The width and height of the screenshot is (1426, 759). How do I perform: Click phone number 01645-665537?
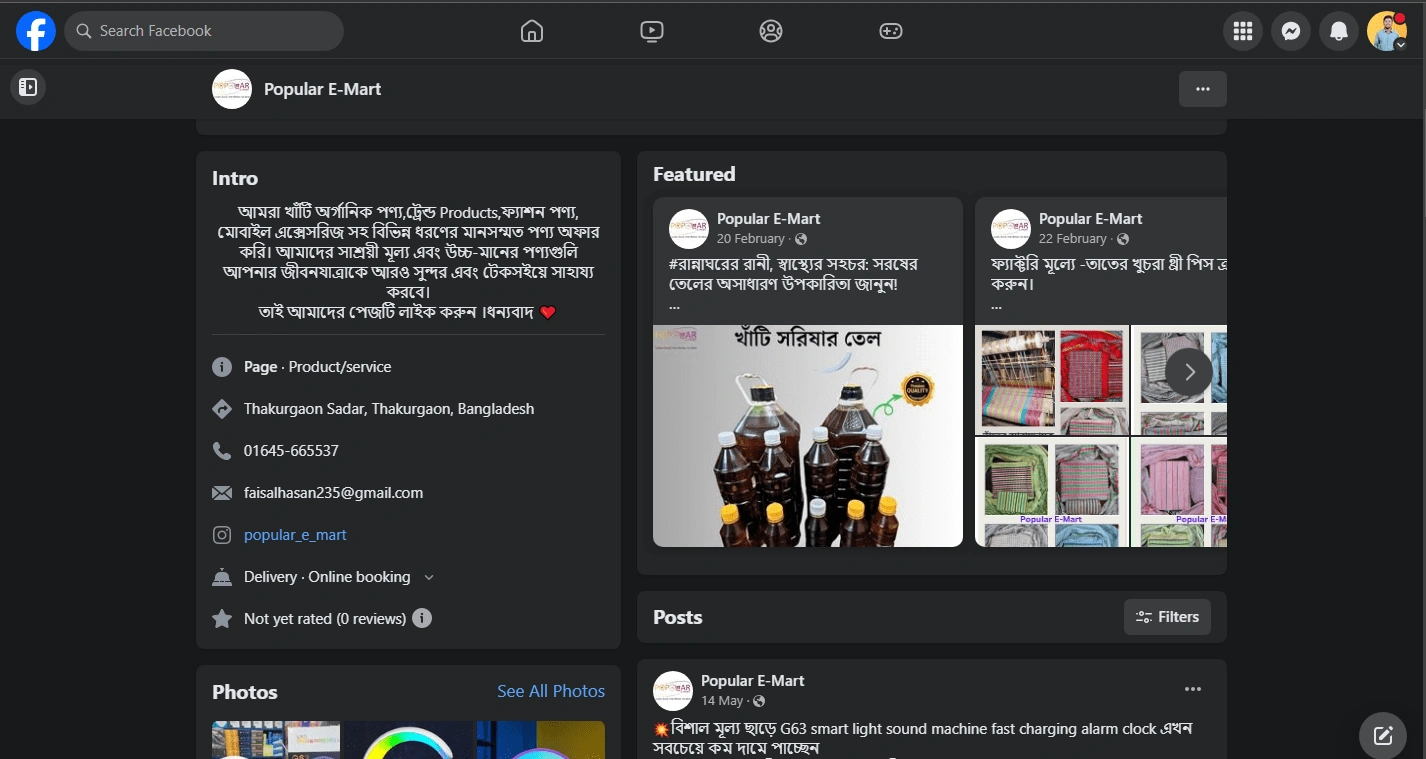click(x=291, y=451)
